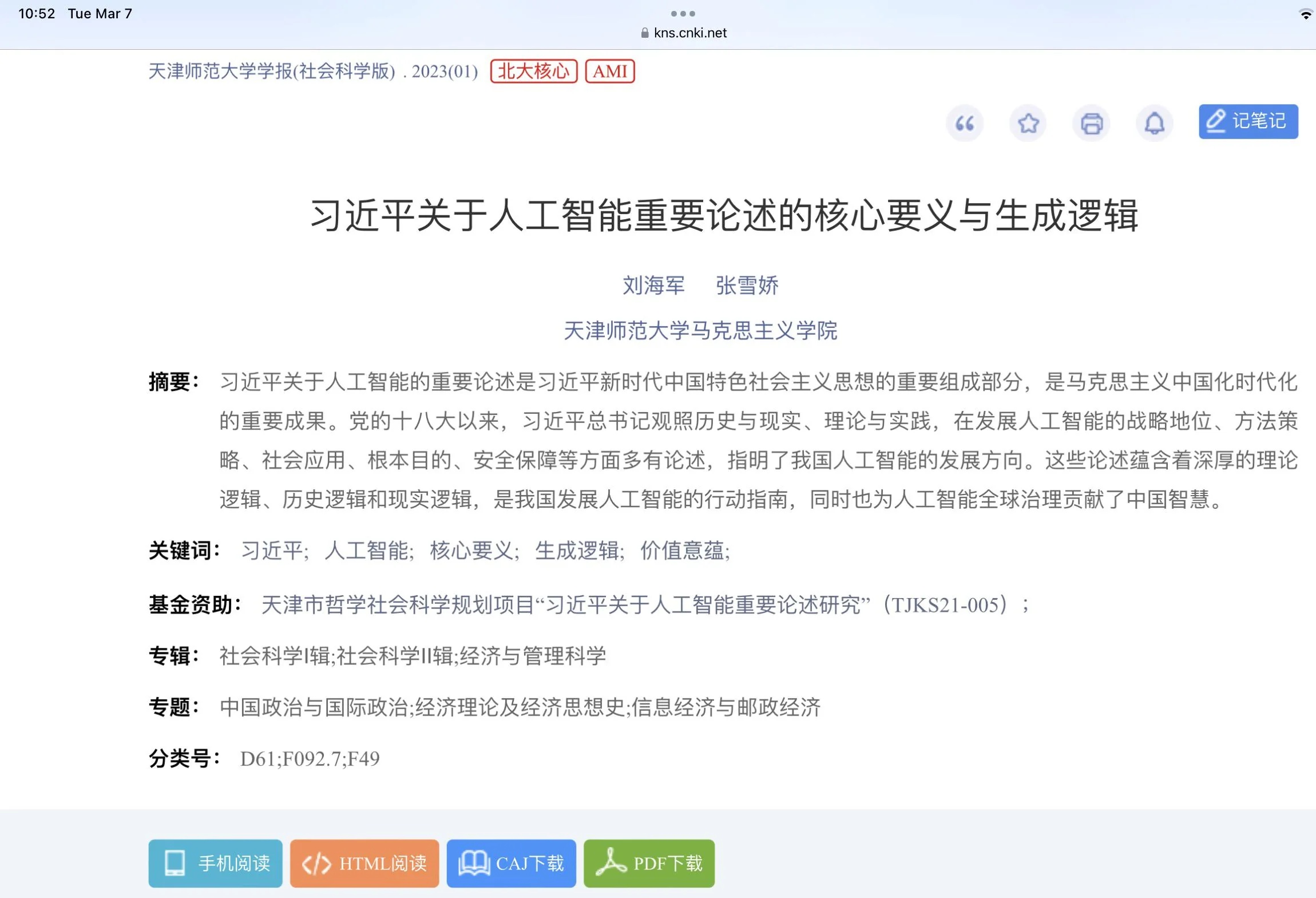Download the PDF file
Screen dimensions: 1316x898
coord(649,863)
